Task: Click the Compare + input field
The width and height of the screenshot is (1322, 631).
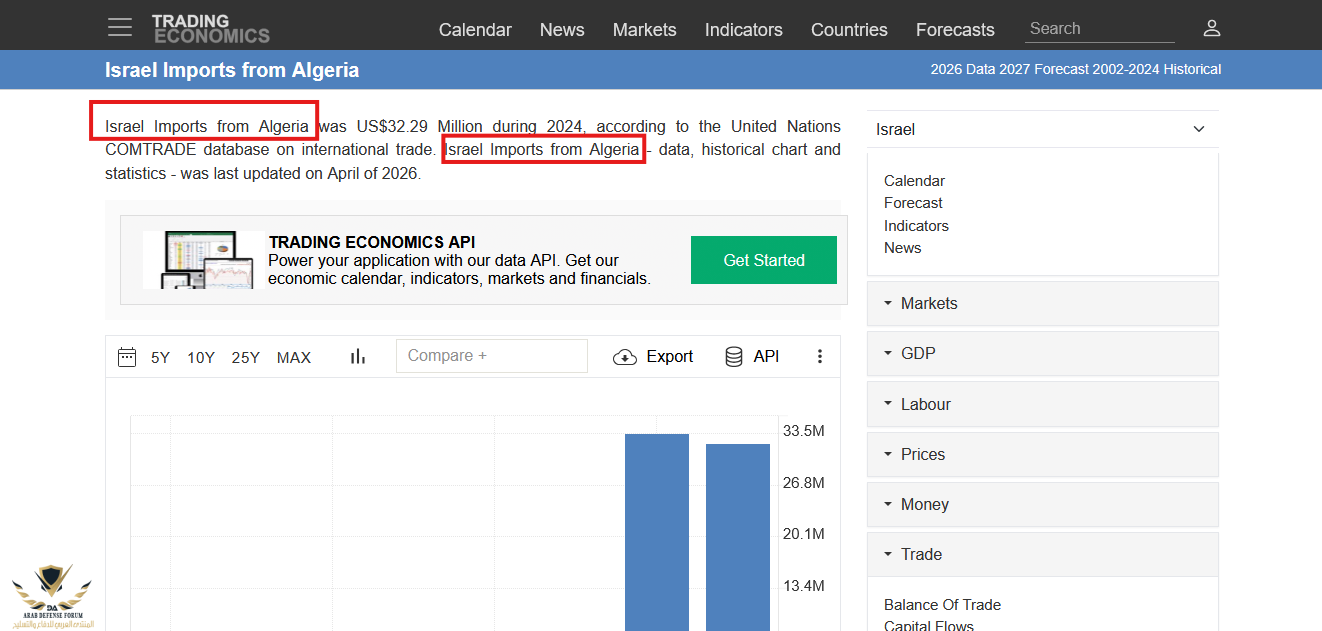Action: click(x=492, y=356)
